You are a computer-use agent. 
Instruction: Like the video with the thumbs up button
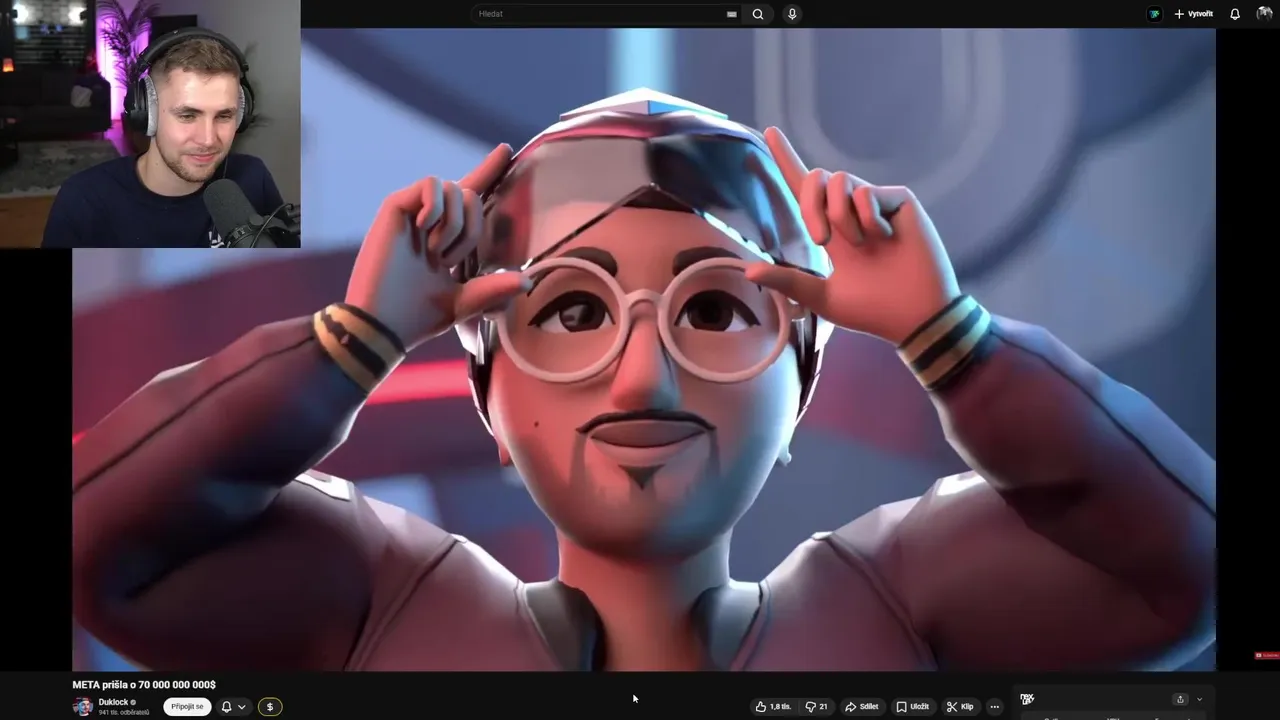[773, 707]
